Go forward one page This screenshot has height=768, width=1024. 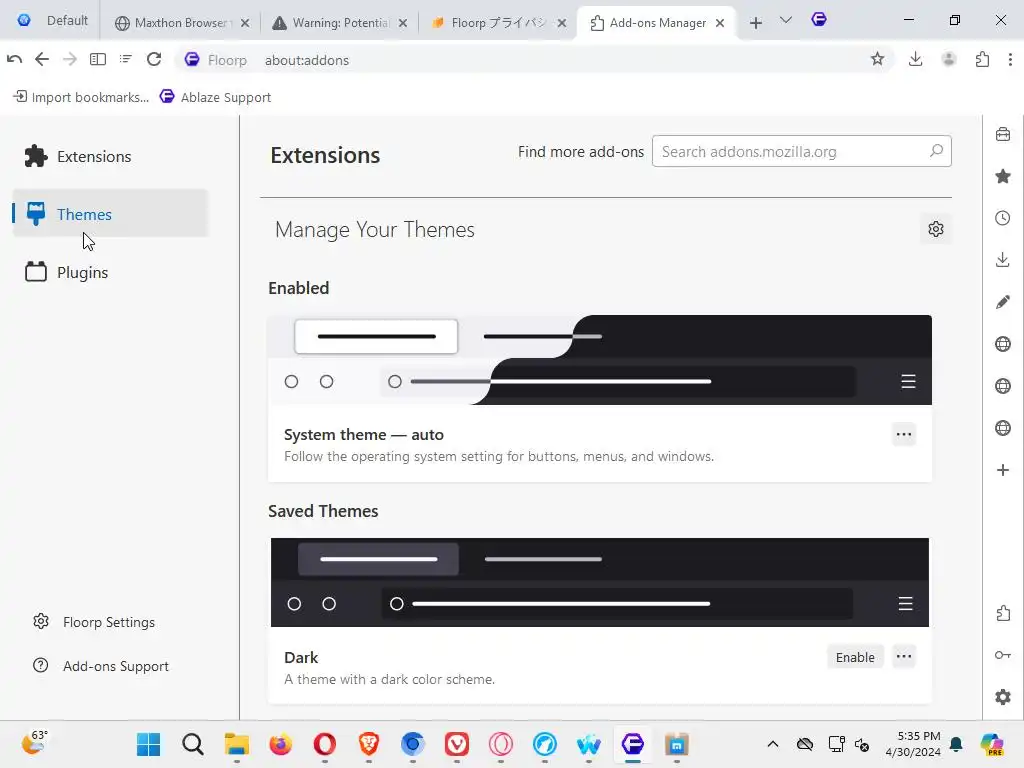point(69,59)
